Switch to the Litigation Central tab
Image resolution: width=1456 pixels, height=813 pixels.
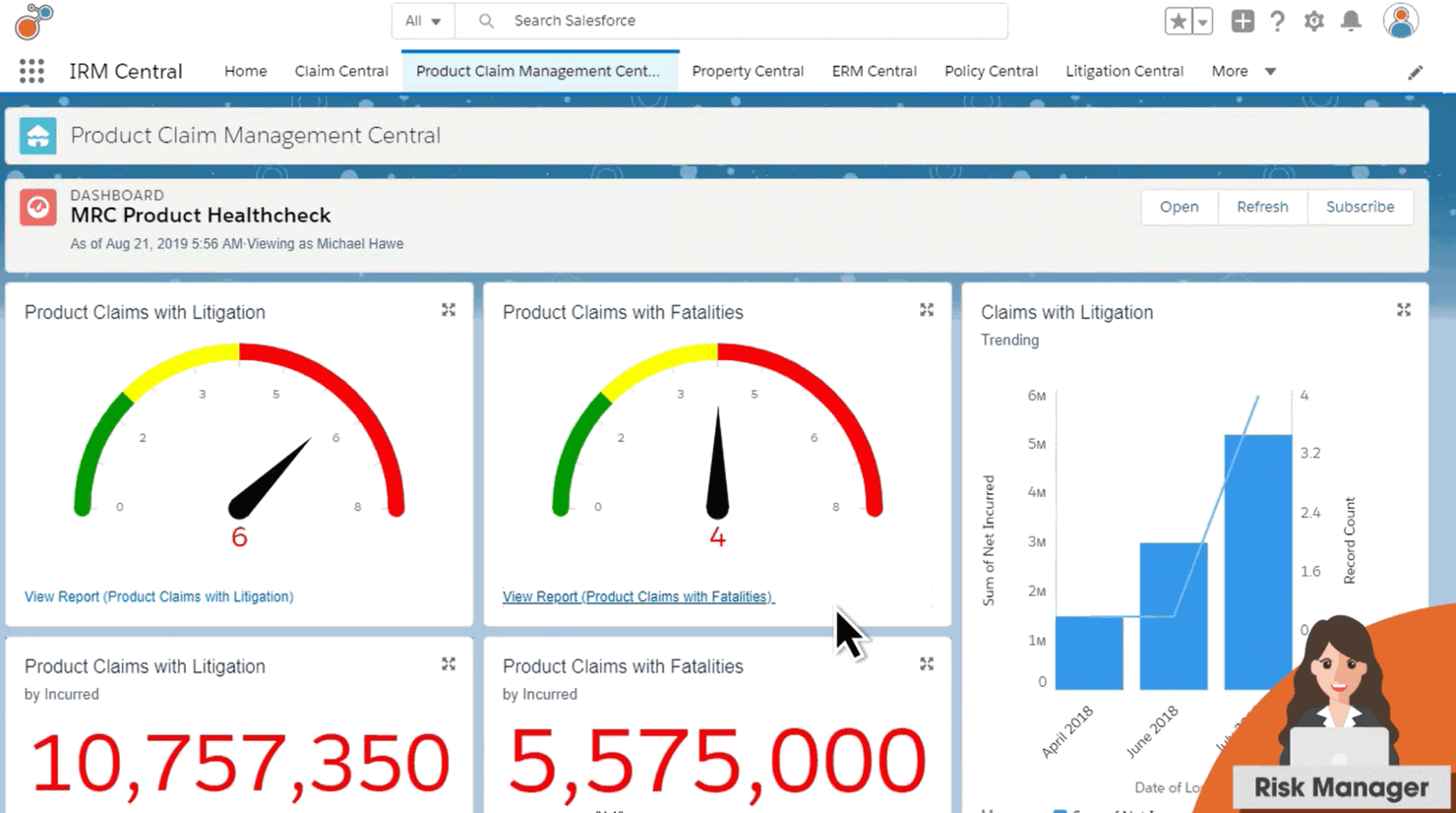coord(1124,71)
